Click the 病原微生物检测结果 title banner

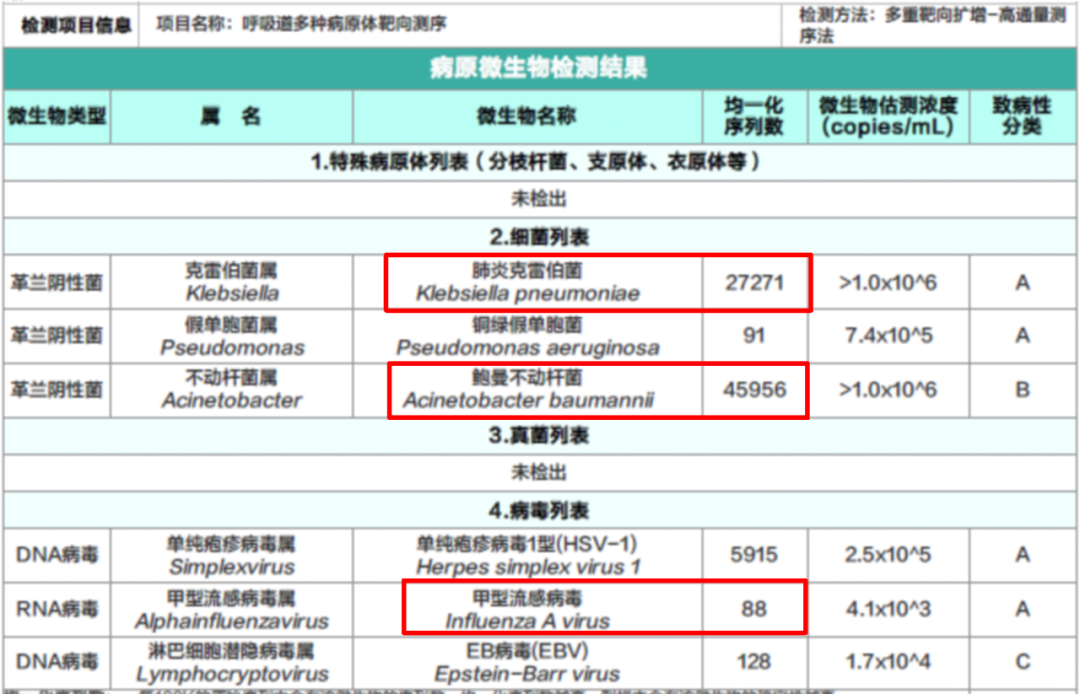(x=539, y=69)
